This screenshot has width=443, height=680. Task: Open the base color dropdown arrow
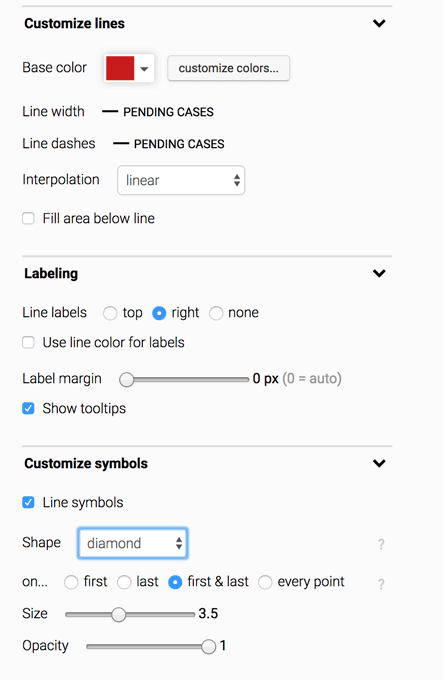point(144,69)
